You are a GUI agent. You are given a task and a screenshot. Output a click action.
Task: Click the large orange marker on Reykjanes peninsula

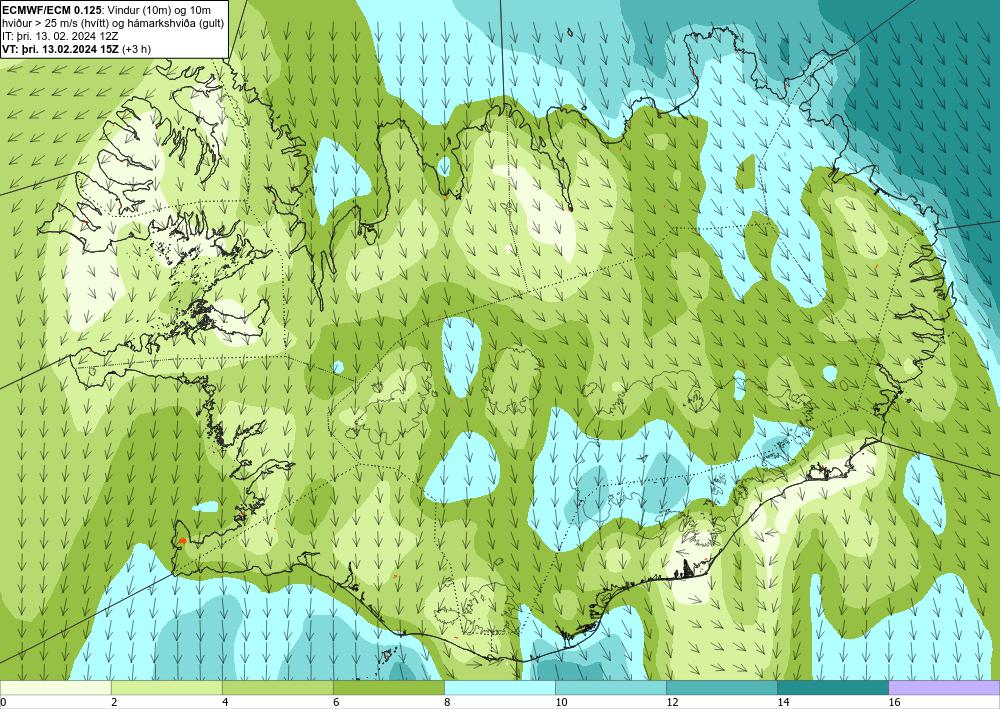[182, 541]
